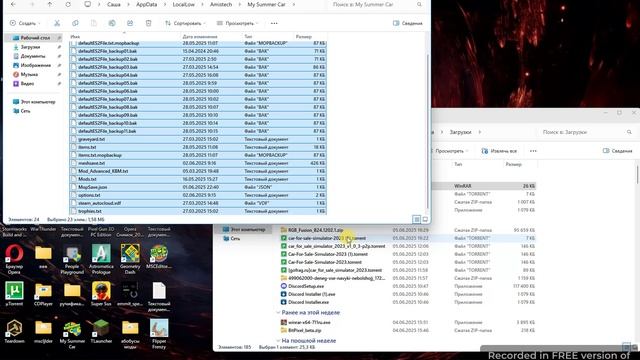The width and height of the screenshot is (640, 360).
Task: Toggle Сведения pane in Загрузки window
Action: (x=618, y=151)
